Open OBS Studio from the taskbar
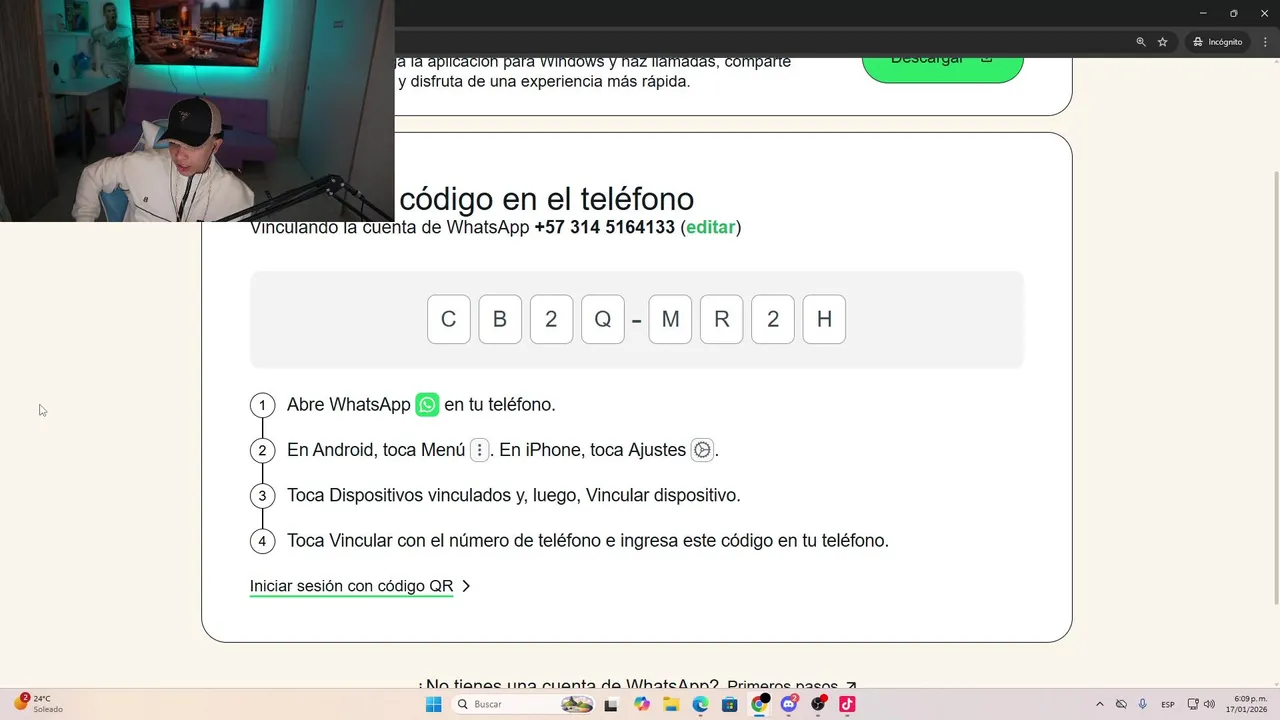1280x720 pixels. point(818,704)
